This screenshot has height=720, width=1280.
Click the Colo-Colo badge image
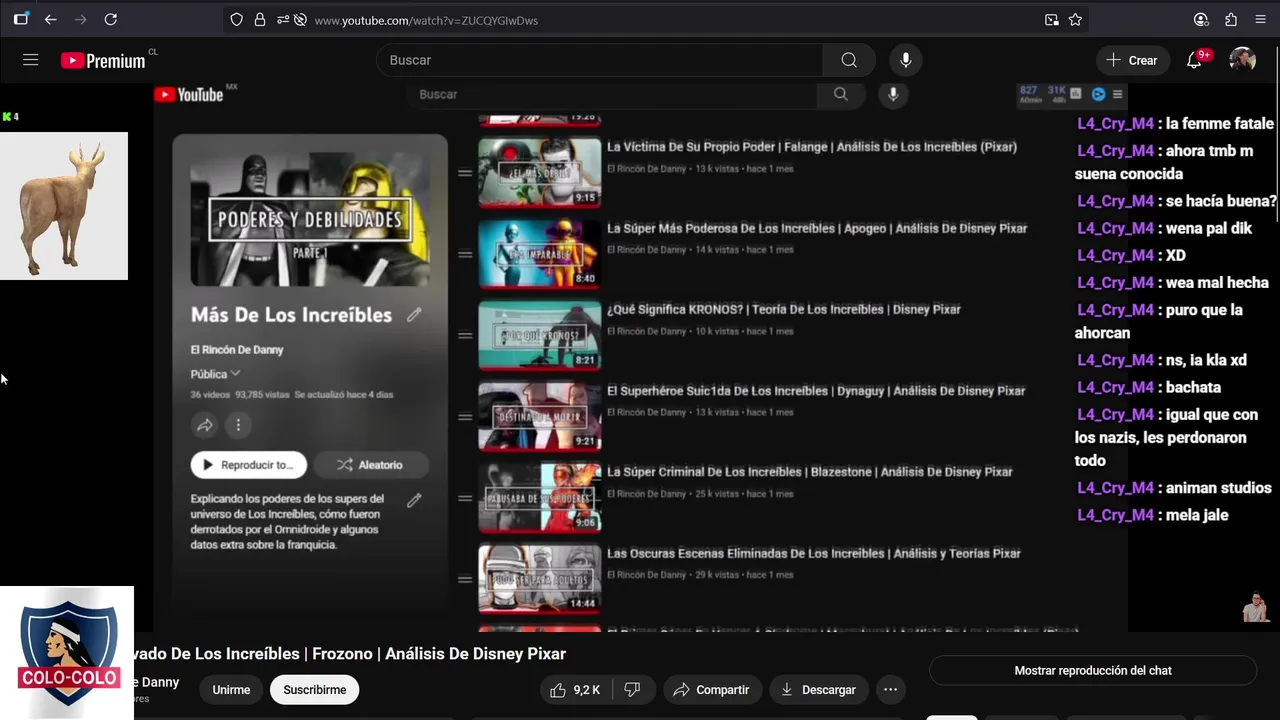point(67,653)
